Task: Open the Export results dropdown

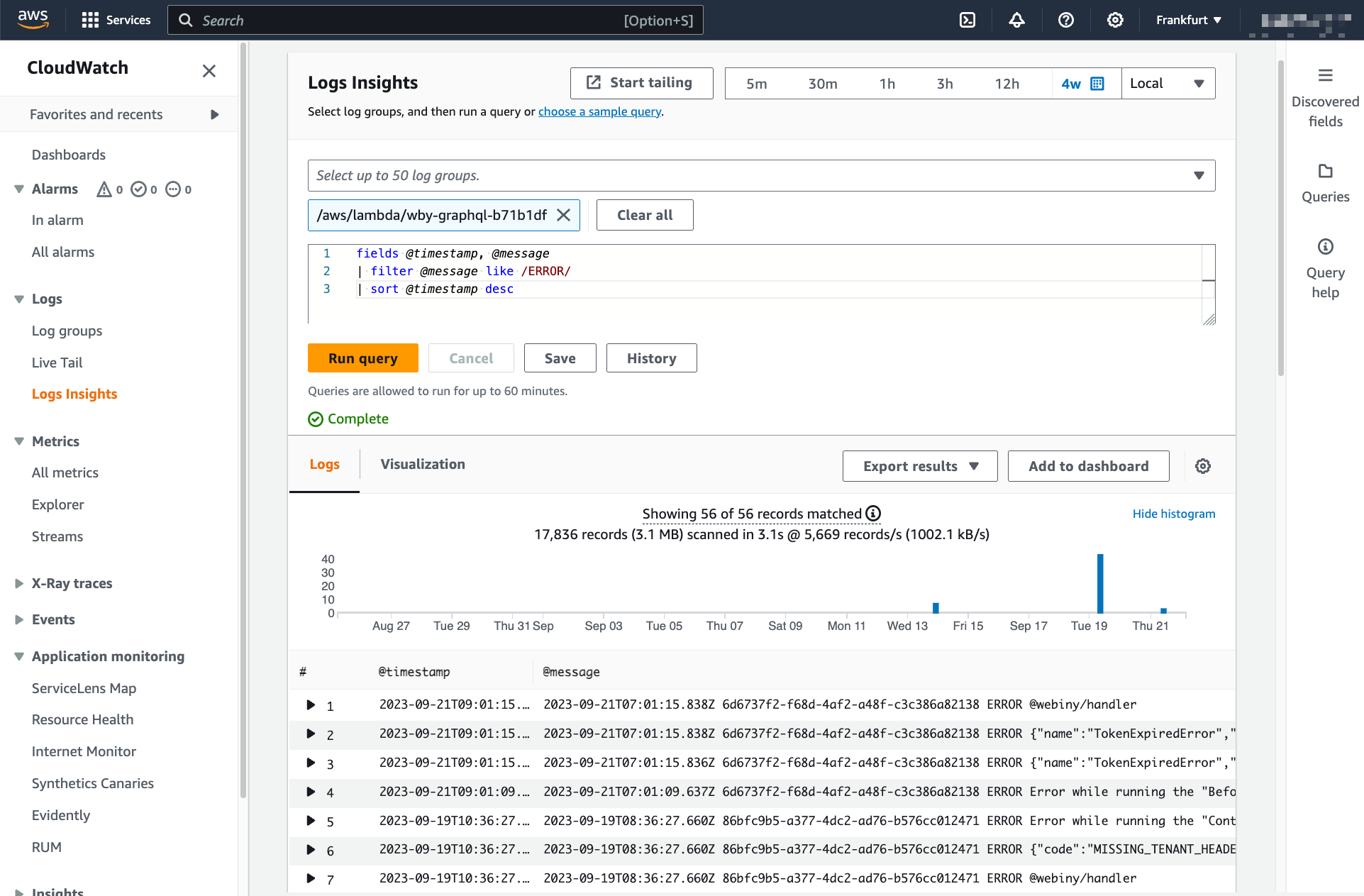Action: [x=919, y=466]
